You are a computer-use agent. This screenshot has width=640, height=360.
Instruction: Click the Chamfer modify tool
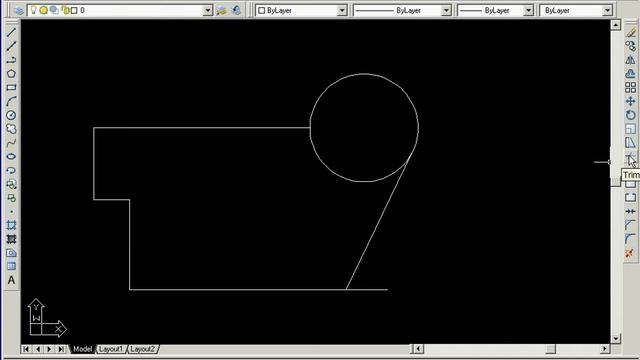coord(631,225)
